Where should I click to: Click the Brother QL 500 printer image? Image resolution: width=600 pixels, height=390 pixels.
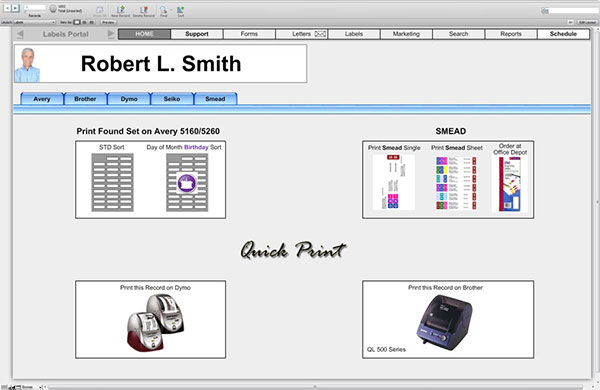(x=444, y=322)
